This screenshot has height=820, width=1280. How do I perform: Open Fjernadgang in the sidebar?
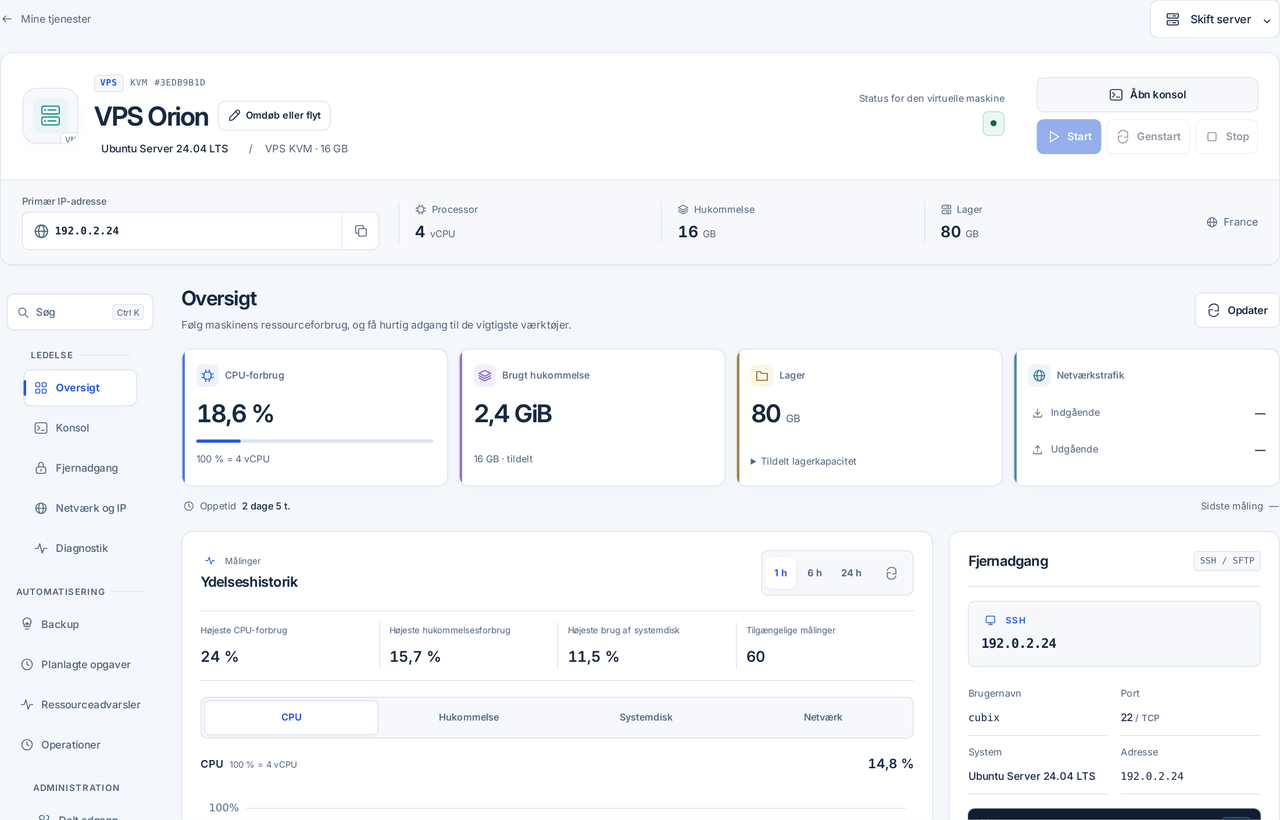click(80, 468)
